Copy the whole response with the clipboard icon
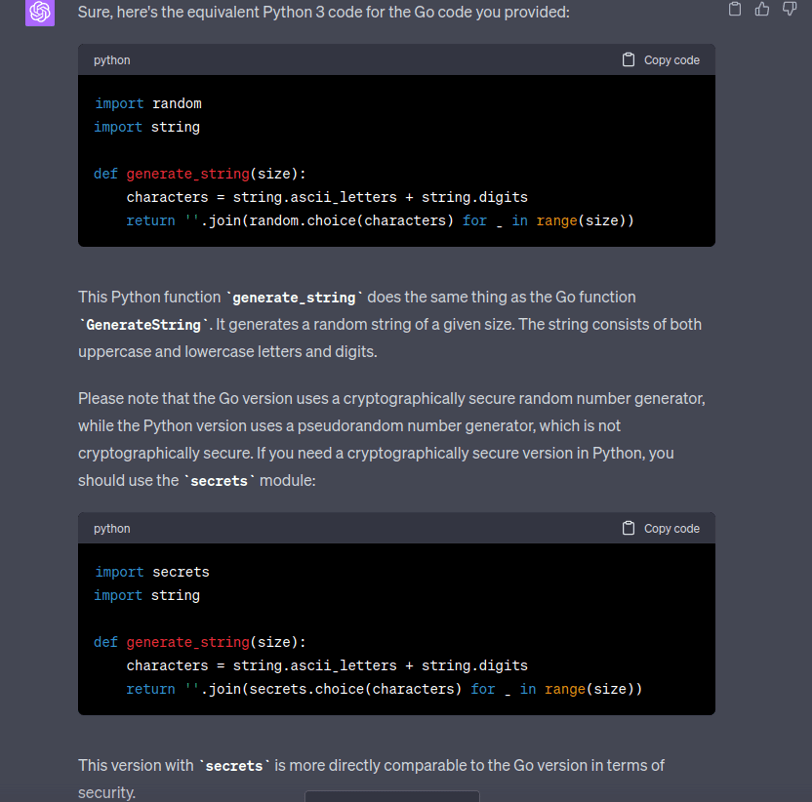 click(735, 10)
